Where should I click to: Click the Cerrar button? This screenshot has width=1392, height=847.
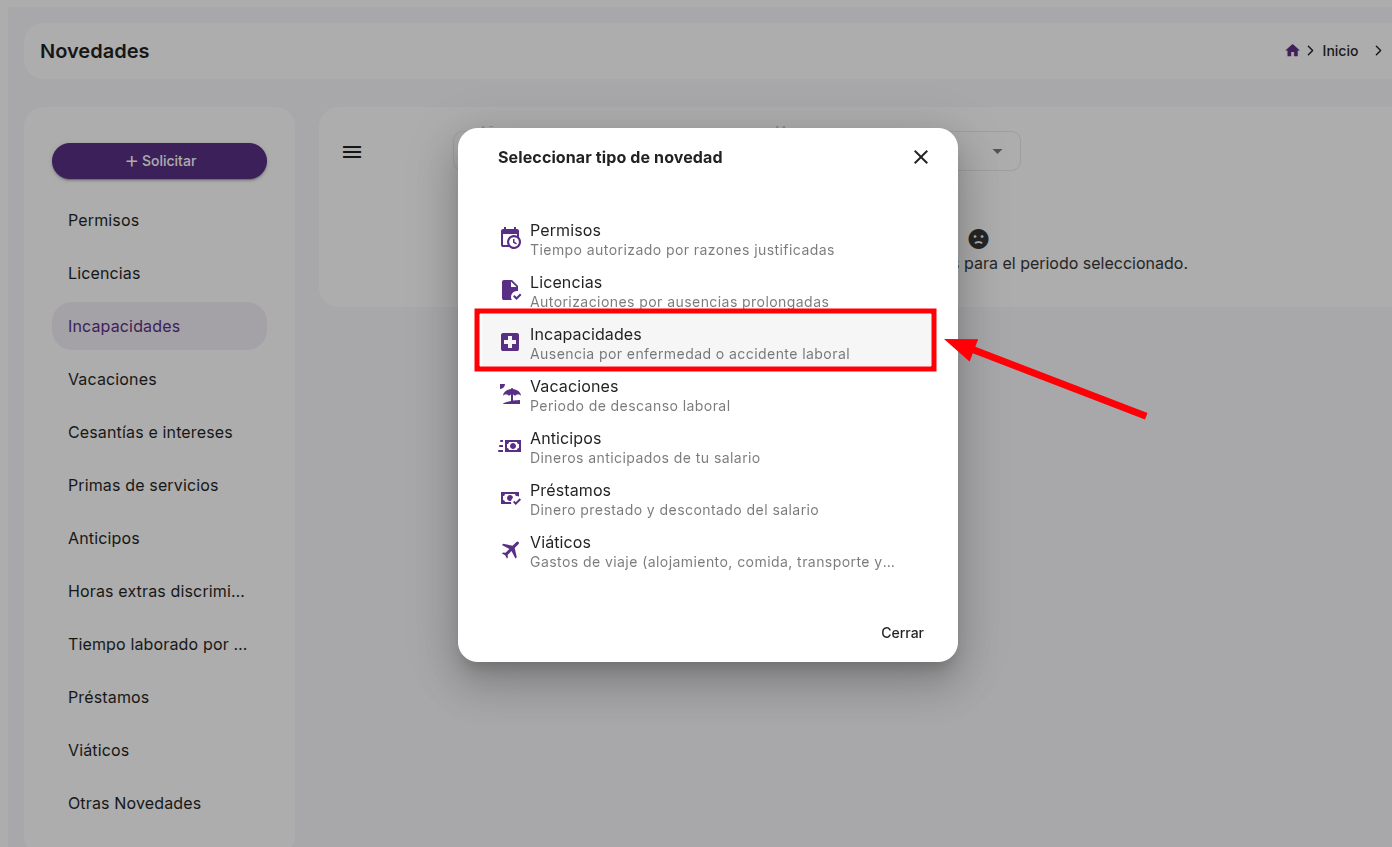coord(902,633)
